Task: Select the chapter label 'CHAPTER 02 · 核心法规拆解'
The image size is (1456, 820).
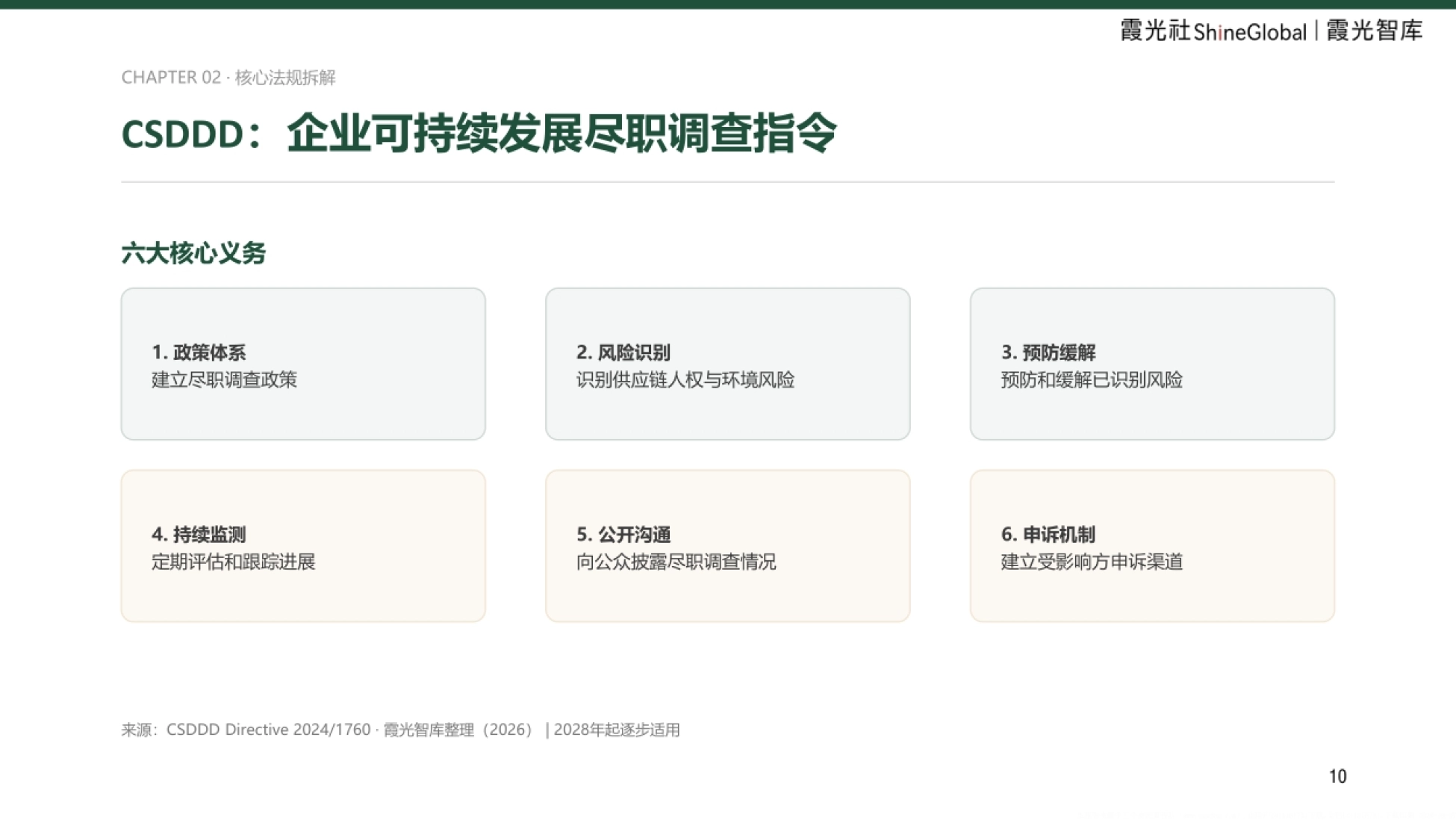Action: [228, 78]
